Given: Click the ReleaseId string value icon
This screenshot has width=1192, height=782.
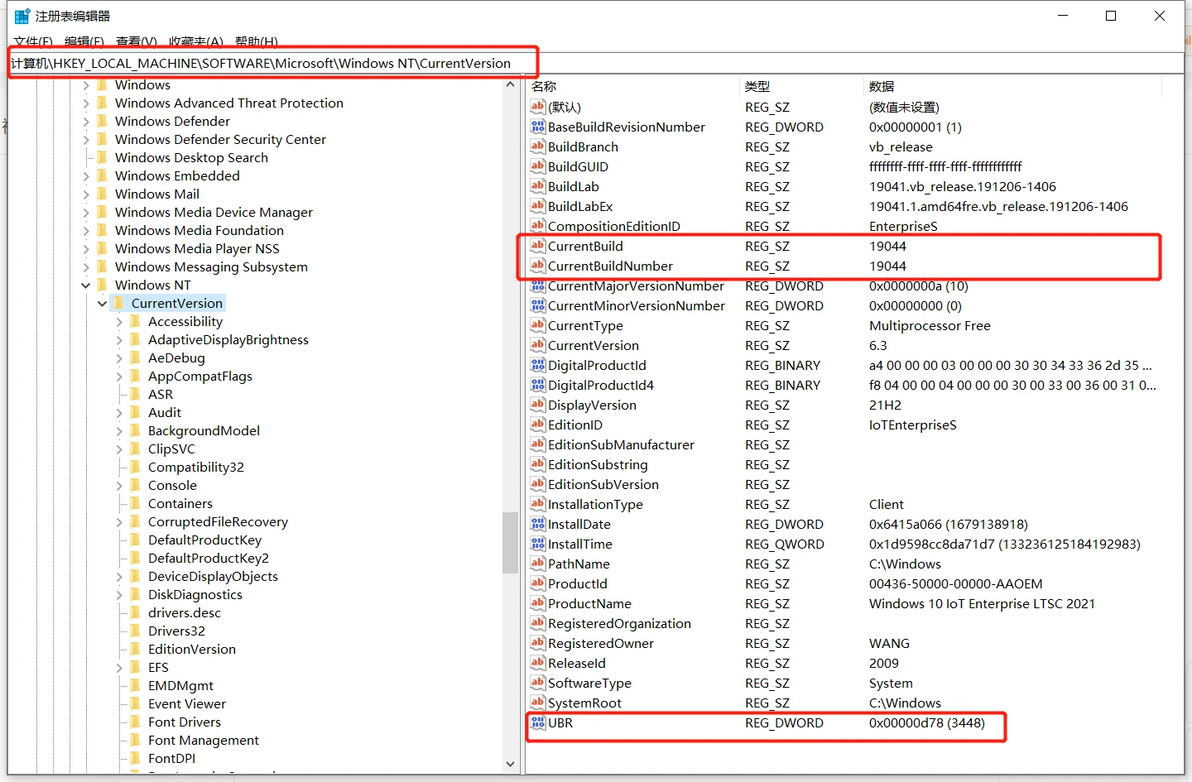Looking at the screenshot, I should point(538,663).
